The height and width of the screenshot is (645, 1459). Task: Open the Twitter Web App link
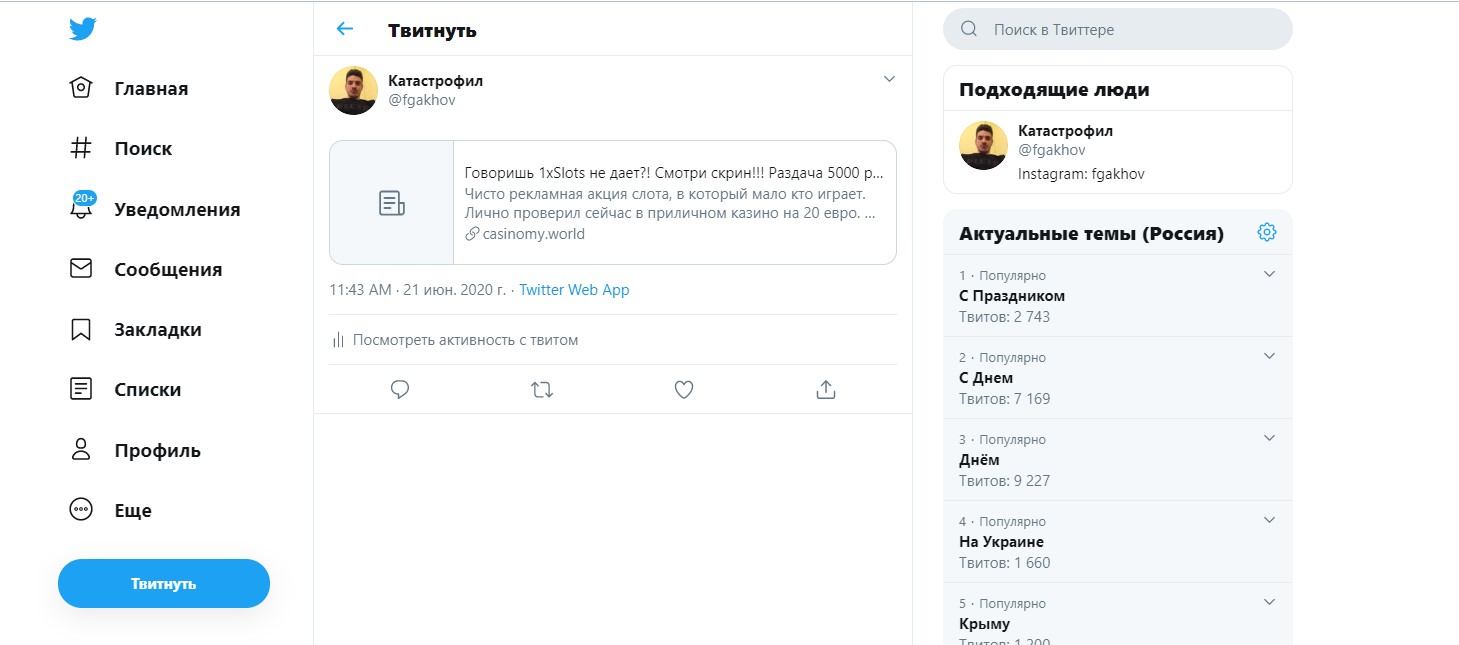click(x=572, y=289)
